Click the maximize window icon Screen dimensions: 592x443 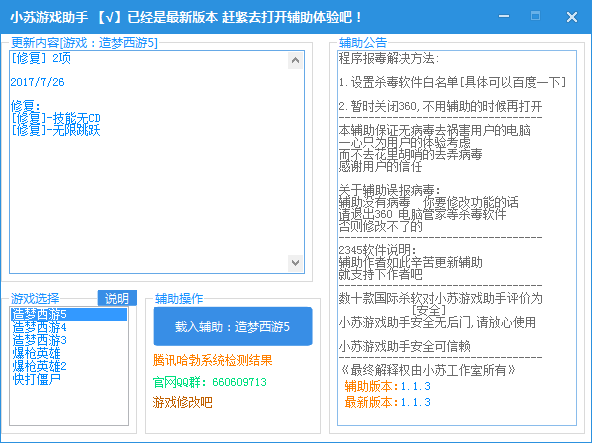click(x=535, y=16)
